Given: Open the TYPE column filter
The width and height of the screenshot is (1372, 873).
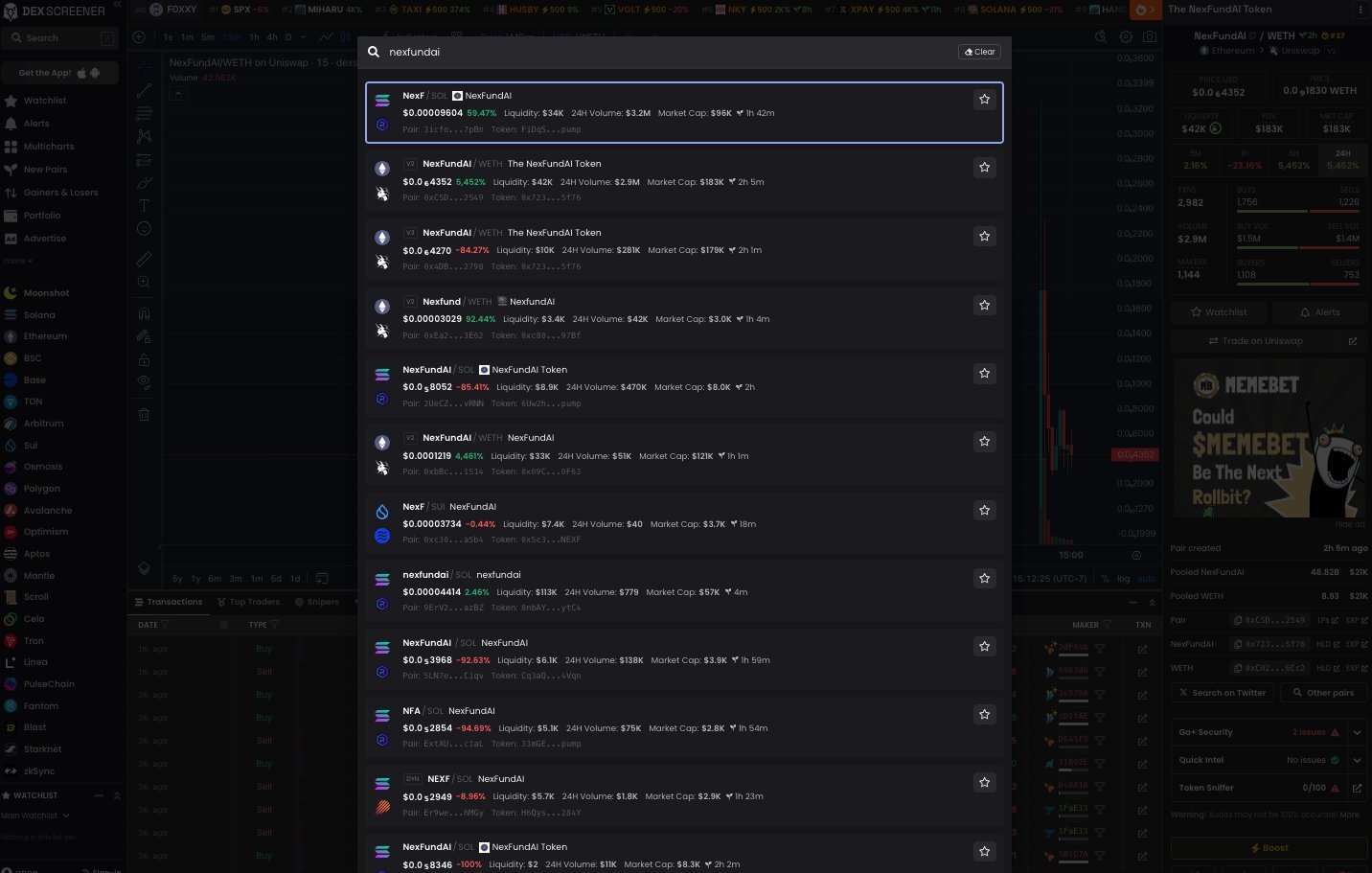Looking at the screenshot, I should coord(275,625).
